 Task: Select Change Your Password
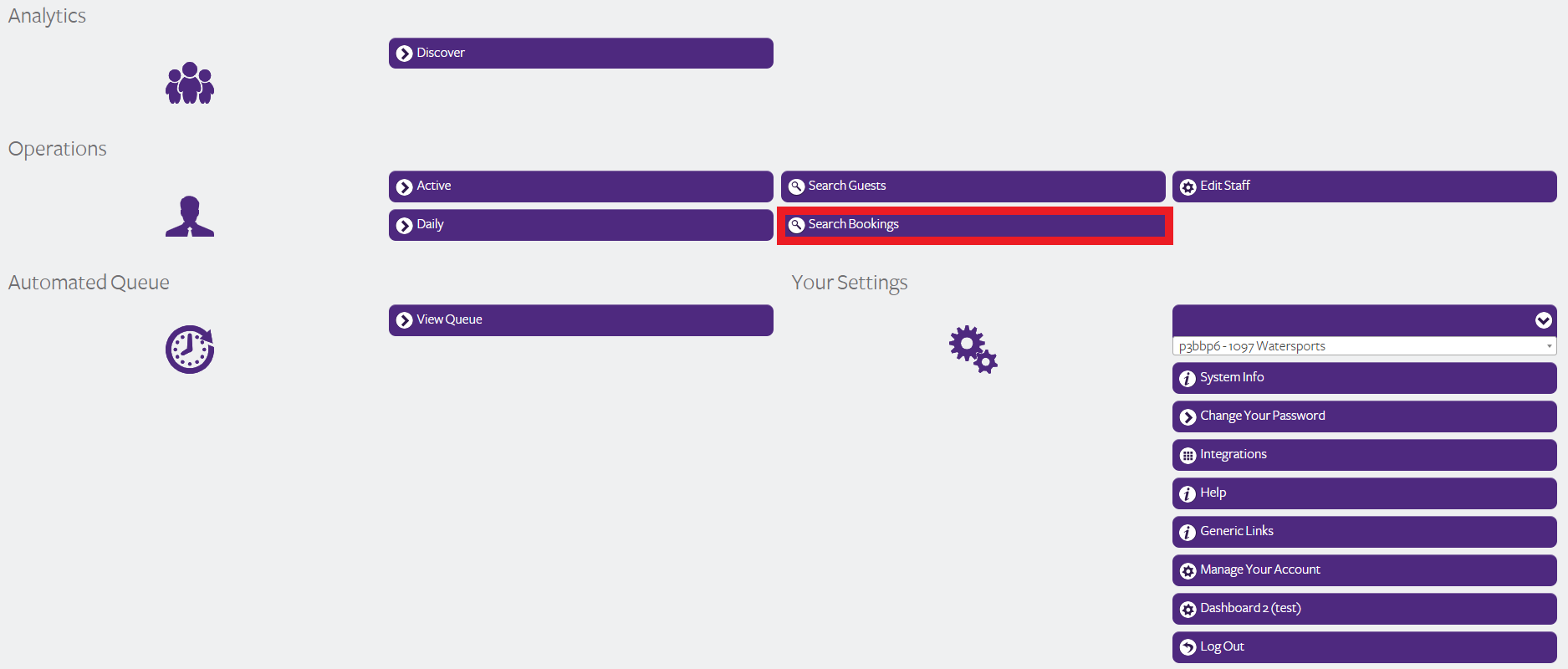tap(1364, 416)
